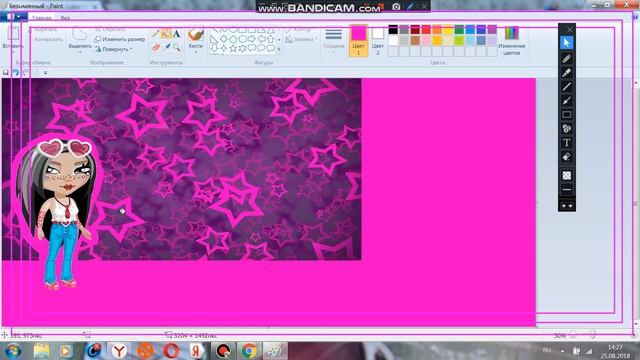640x360 pixels.
Task: Open the Кисти brushes dropdown
Action: click(x=196, y=40)
